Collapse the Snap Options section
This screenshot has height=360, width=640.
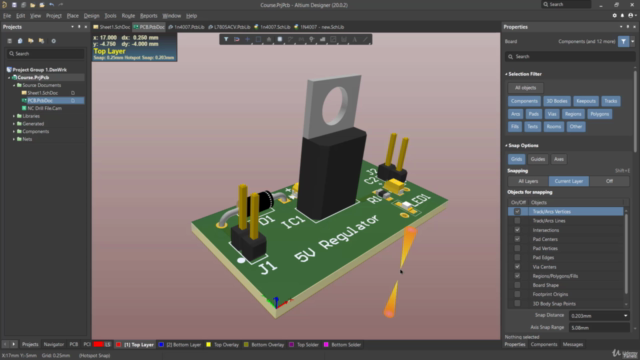point(507,146)
